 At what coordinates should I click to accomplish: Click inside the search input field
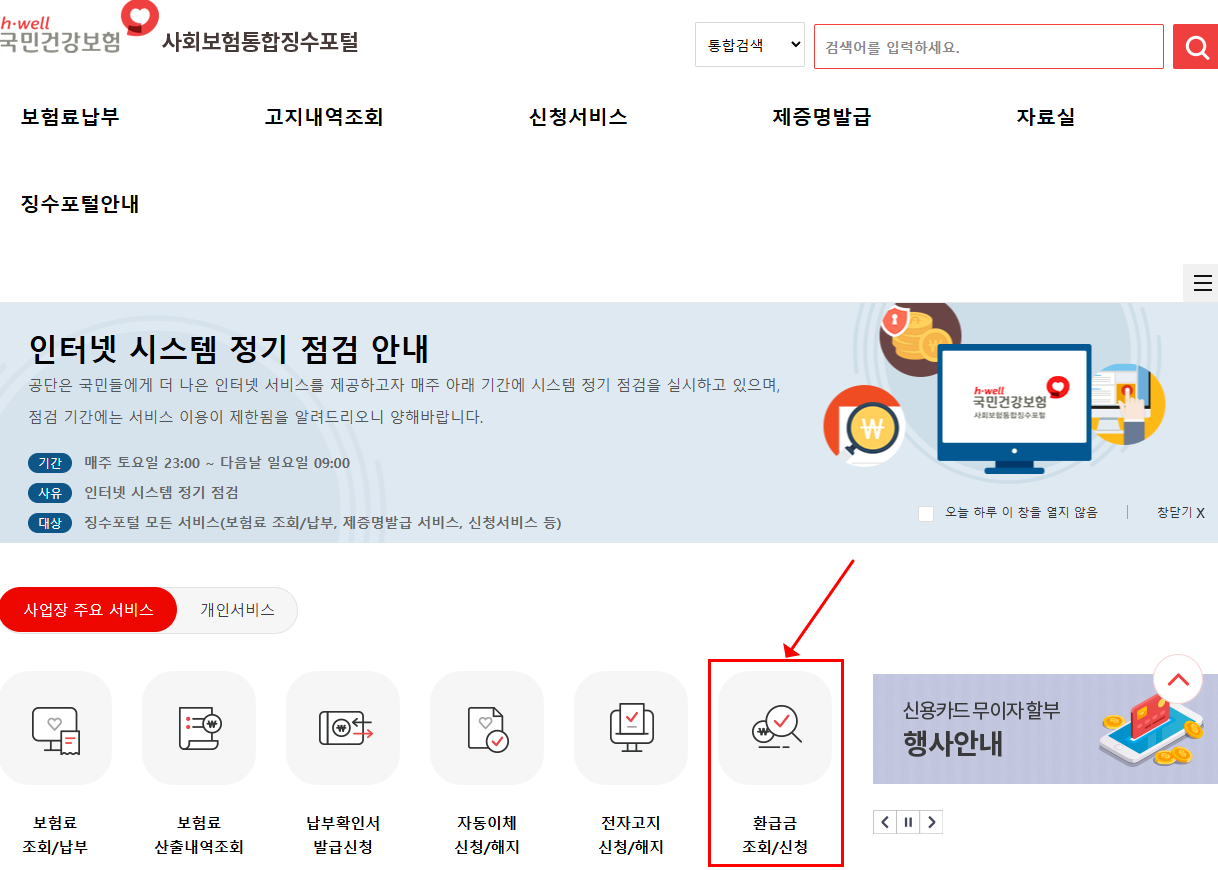tap(988, 46)
